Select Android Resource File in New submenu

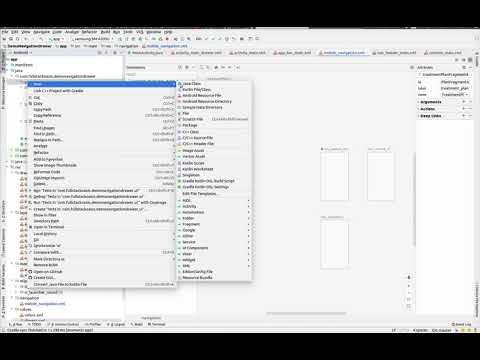point(214,95)
